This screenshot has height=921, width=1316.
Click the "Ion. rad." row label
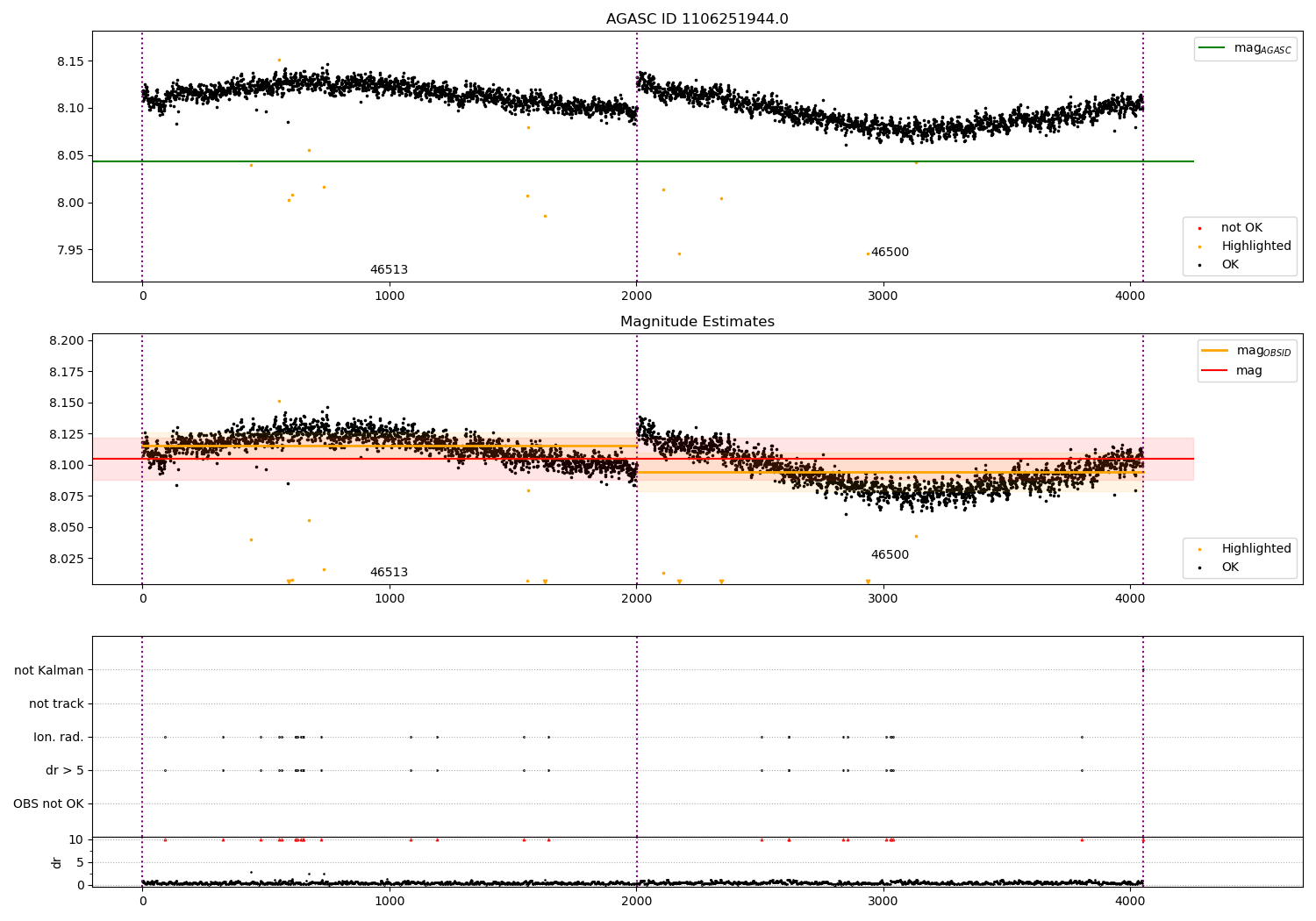click(x=59, y=737)
